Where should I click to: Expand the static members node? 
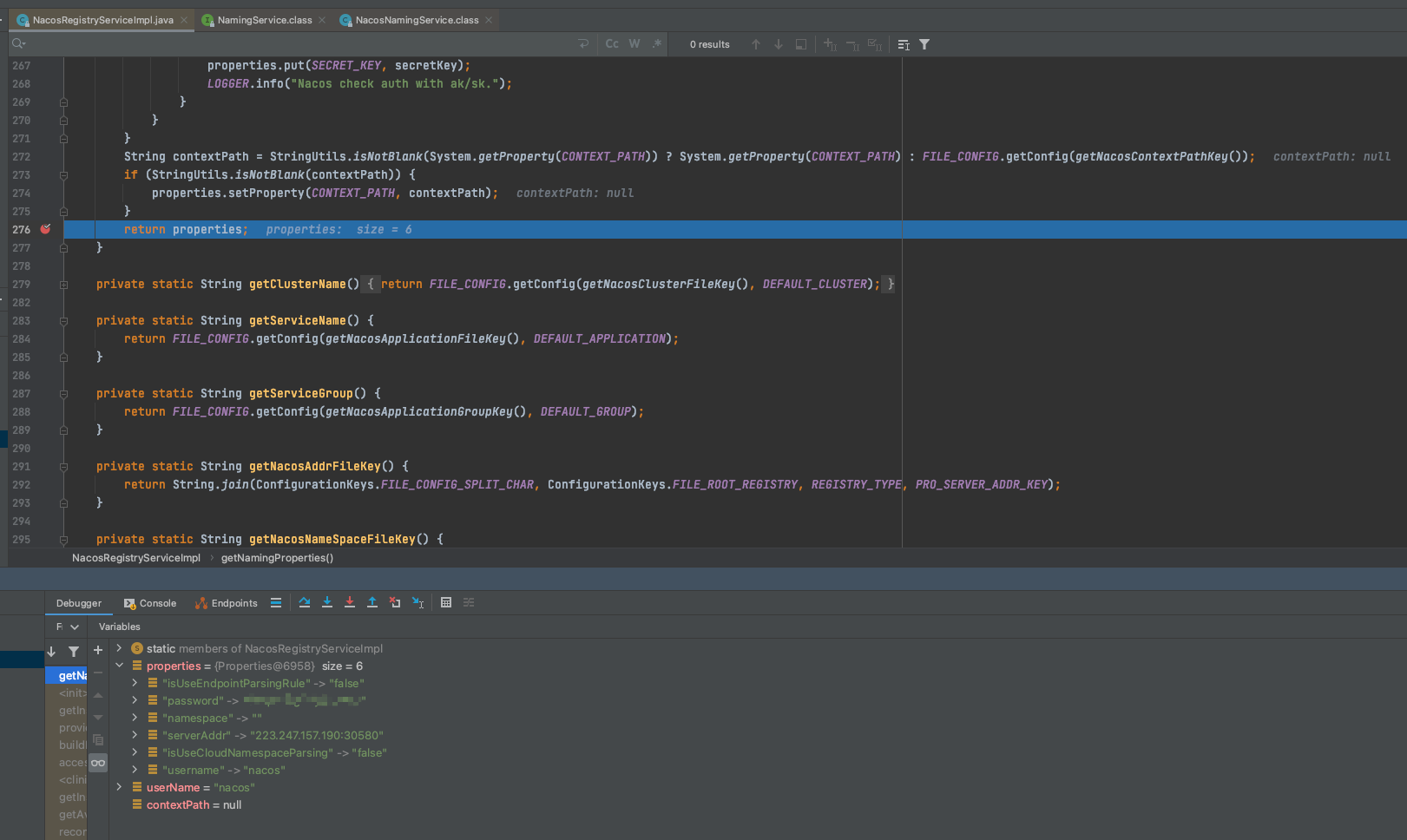click(x=120, y=648)
